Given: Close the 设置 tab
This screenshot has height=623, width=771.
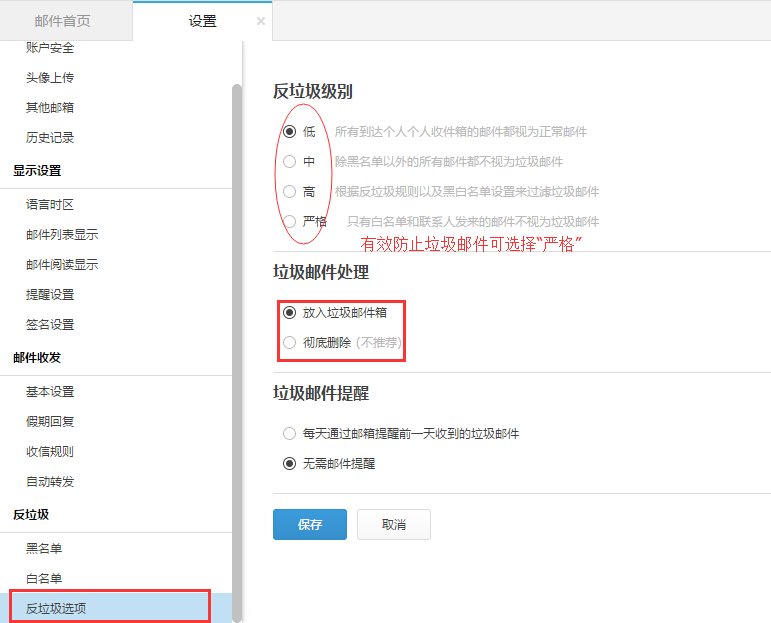Looking at the screenshot, I should tap(261, 21).
